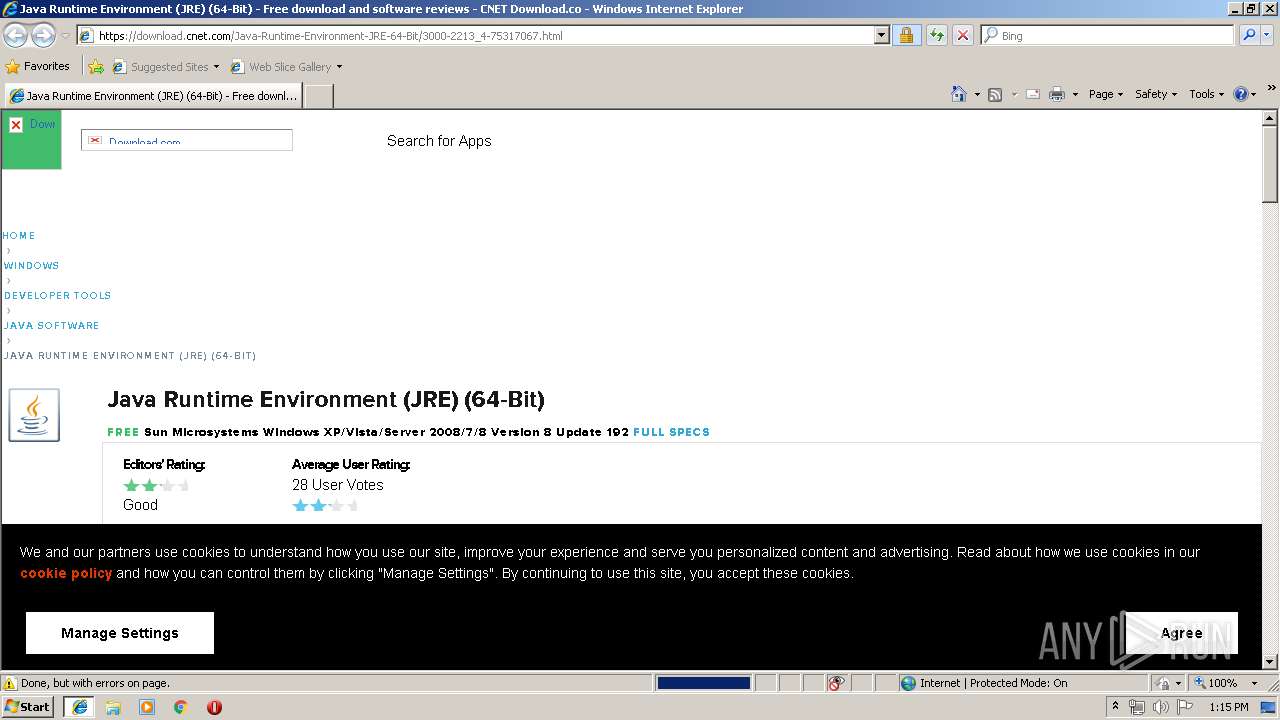Screen dimensions: 1280x720
Task: Click the blue status bar progress indicator
Action: pyautogui.click(x=703, y=683)
